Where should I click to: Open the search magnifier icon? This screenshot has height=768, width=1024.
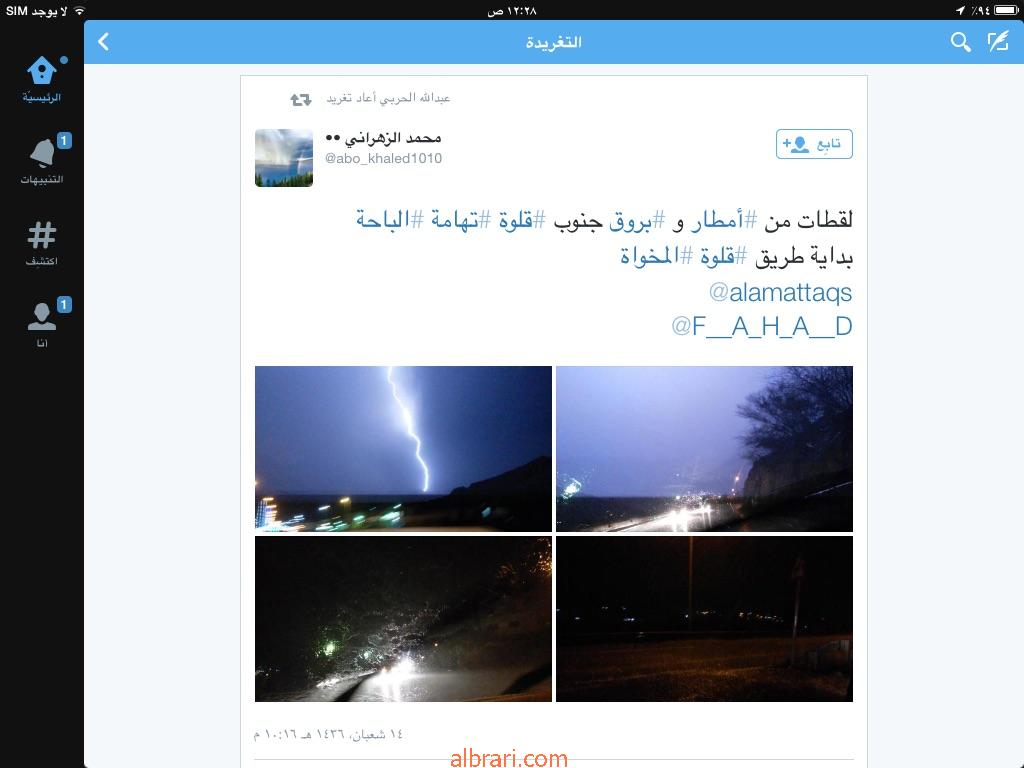[960, 42]
